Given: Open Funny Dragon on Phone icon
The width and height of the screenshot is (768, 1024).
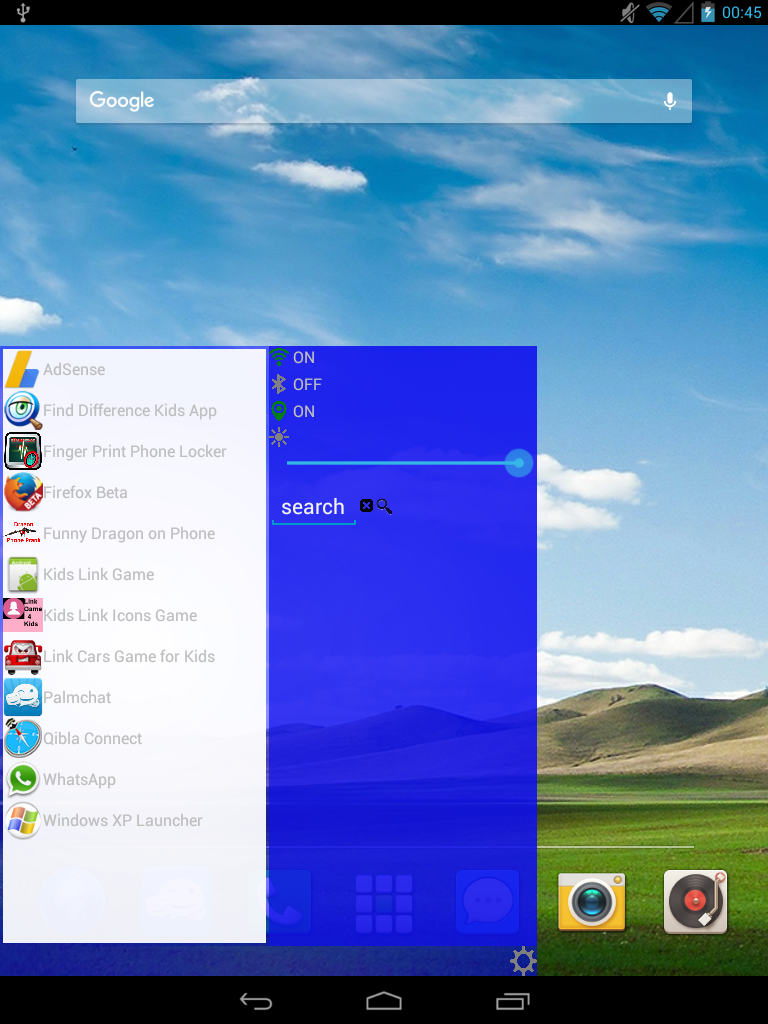Looking at the screenshot, I should click(x=23, y=533).
